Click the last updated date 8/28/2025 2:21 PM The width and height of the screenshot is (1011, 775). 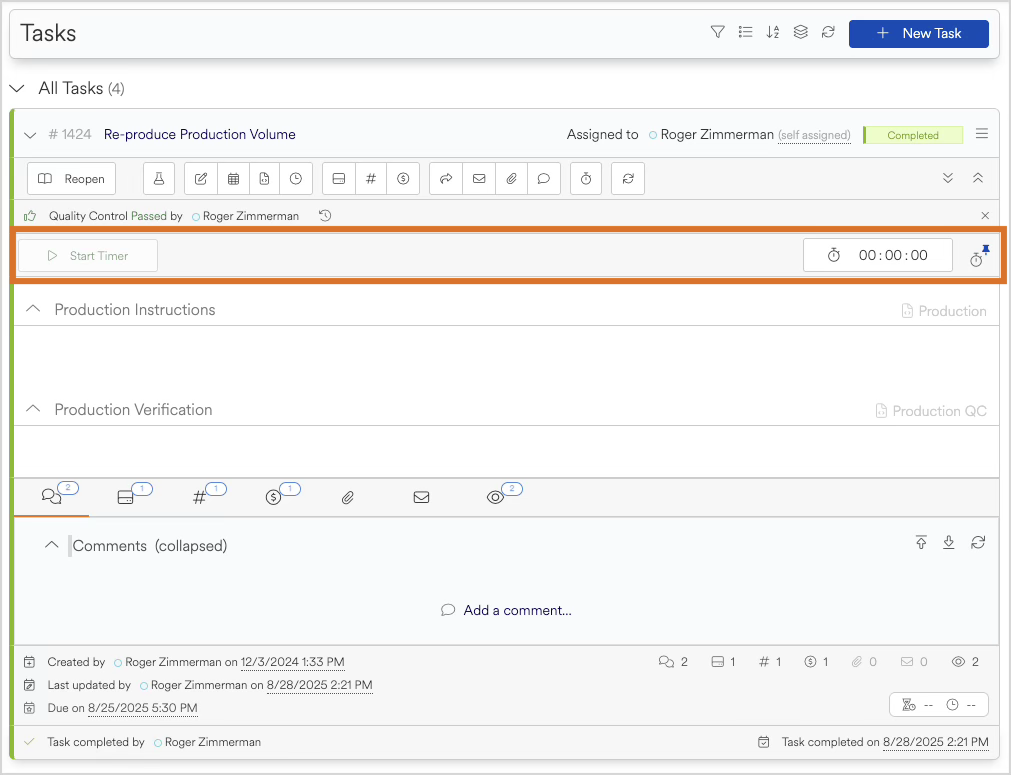pyautogui.click(x=320, y=685)
